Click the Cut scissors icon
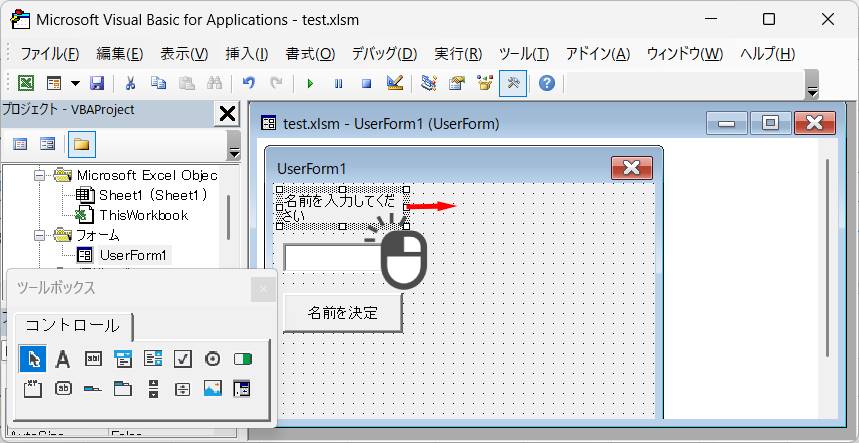 click(130, 83)
